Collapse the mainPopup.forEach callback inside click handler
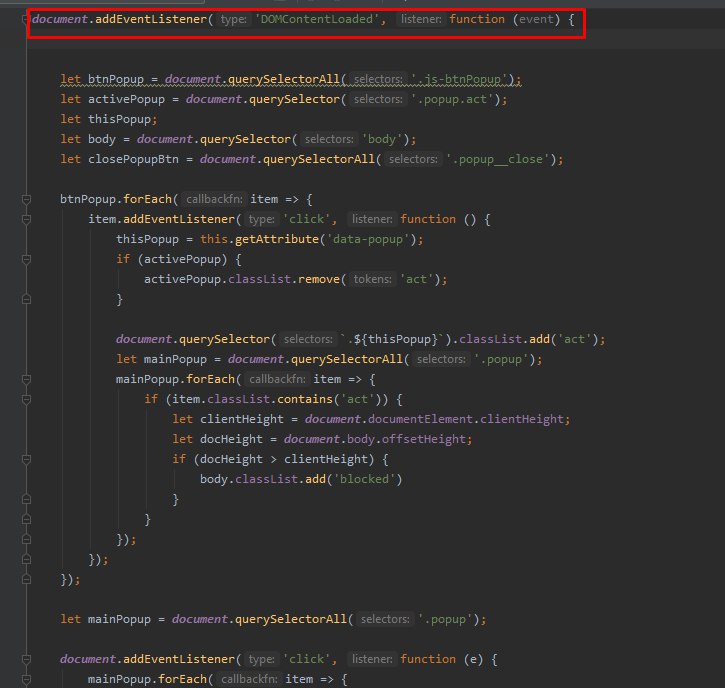The width and height of the screenshot is (725, 688). tap(26, 379)
